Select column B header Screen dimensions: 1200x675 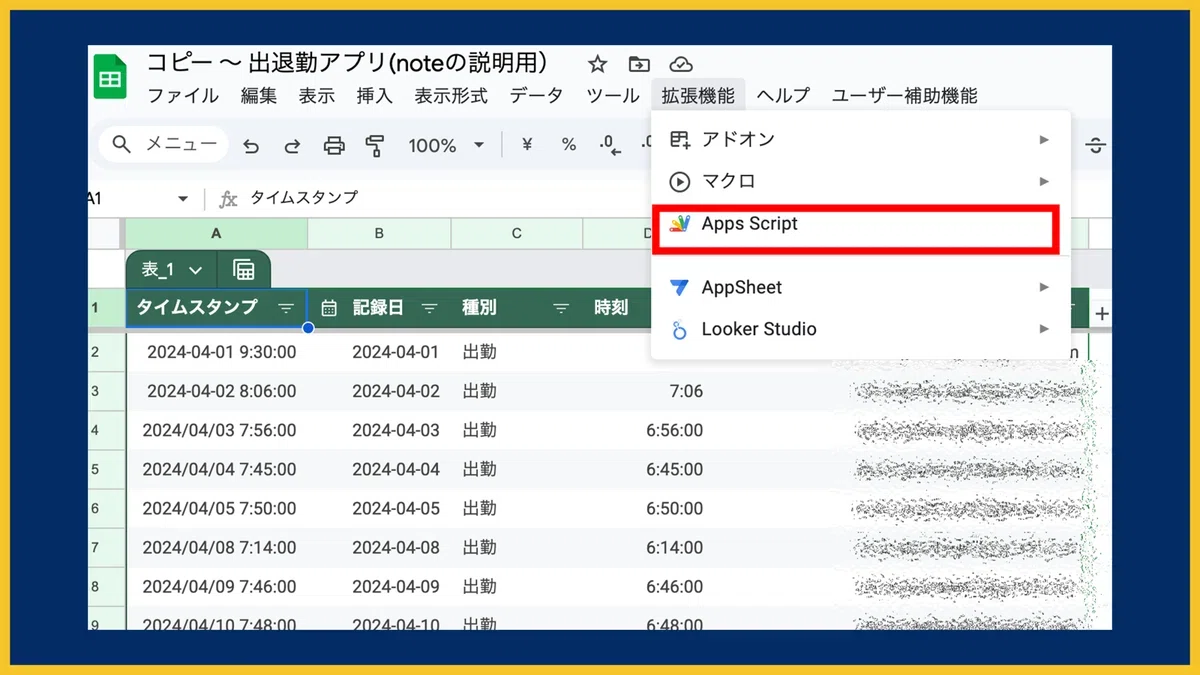coord(379,233)
